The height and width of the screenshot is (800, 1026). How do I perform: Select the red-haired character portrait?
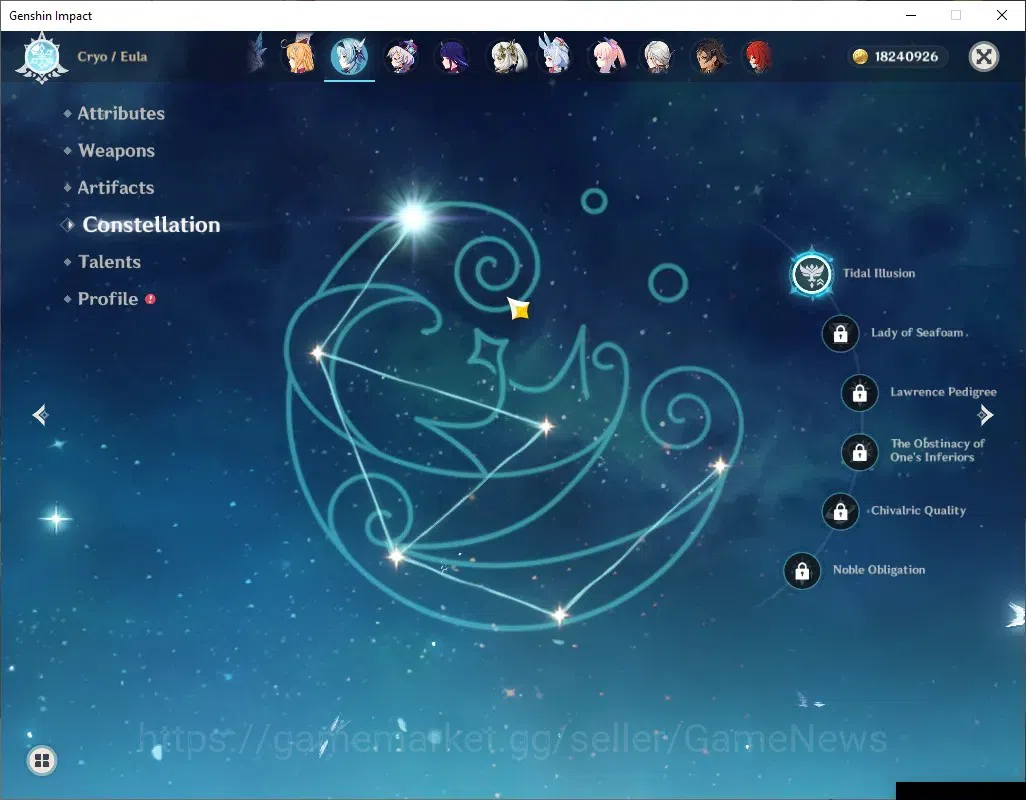pyautogui.click(x=758, y=56)
